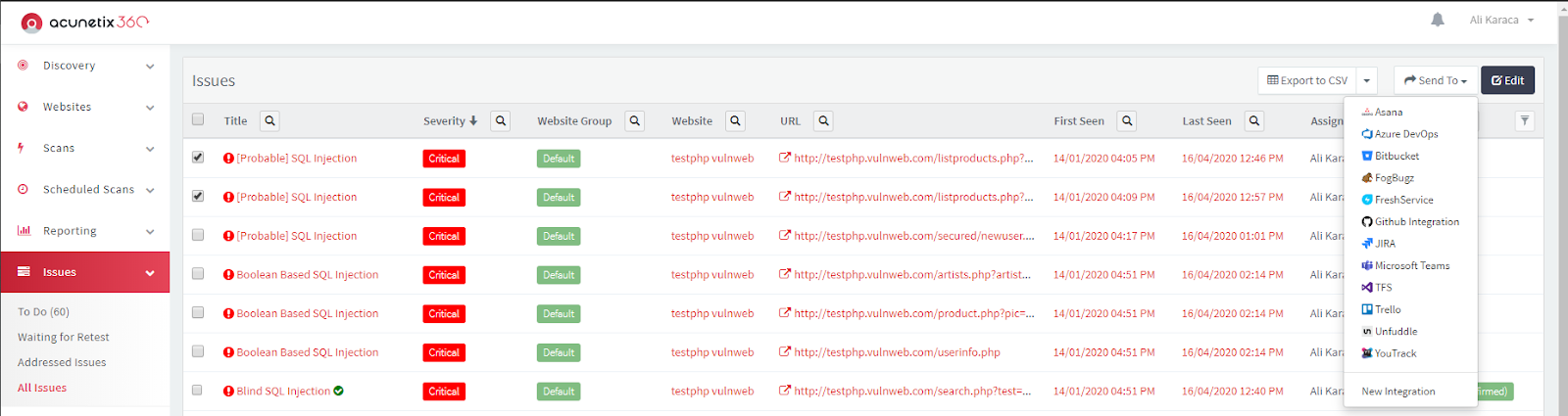Toggle the select-all checkbox in header
This screenshot has width=1568, height=416.
point(198,119)
